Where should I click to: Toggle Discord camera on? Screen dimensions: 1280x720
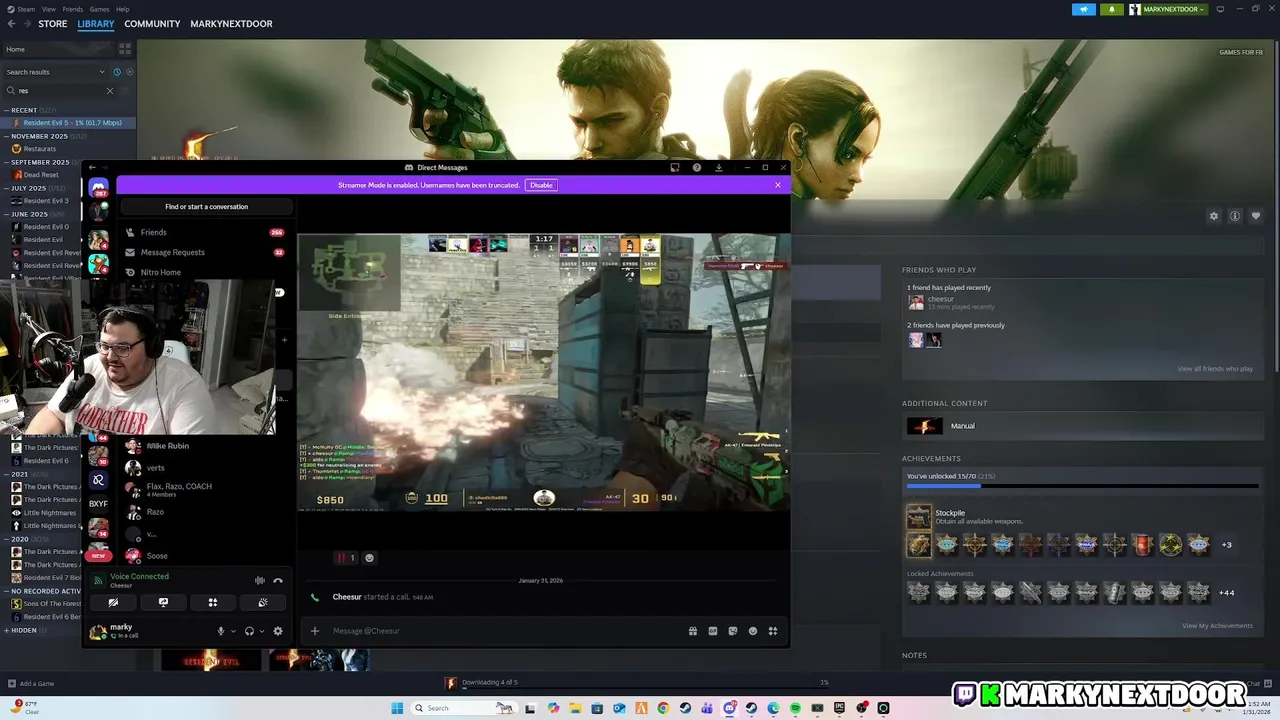point(113,602)
